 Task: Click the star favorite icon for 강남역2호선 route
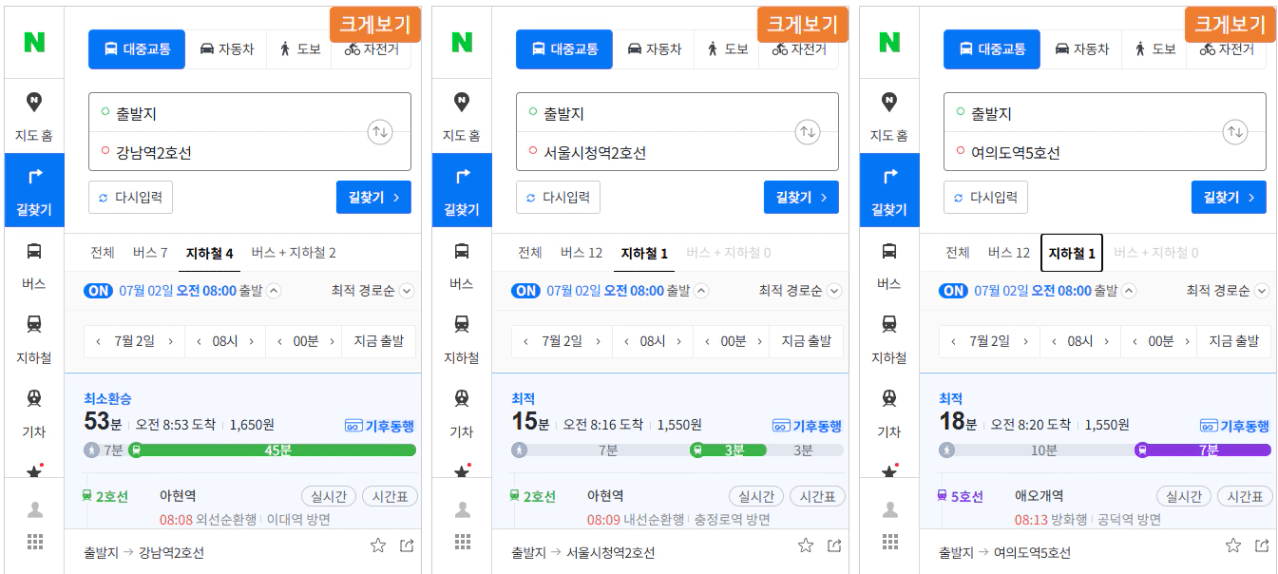(378, 545)
